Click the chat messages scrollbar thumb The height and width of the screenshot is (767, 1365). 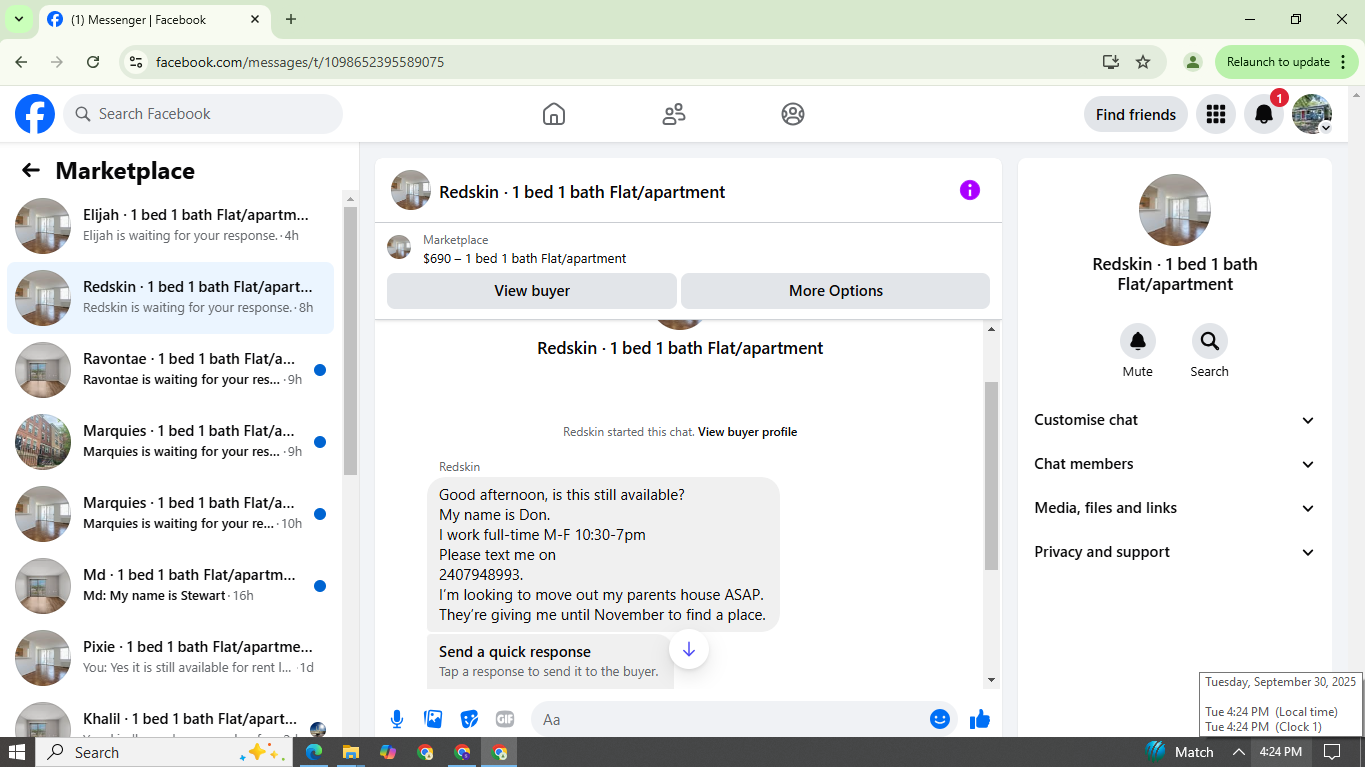tap(992, 475)
